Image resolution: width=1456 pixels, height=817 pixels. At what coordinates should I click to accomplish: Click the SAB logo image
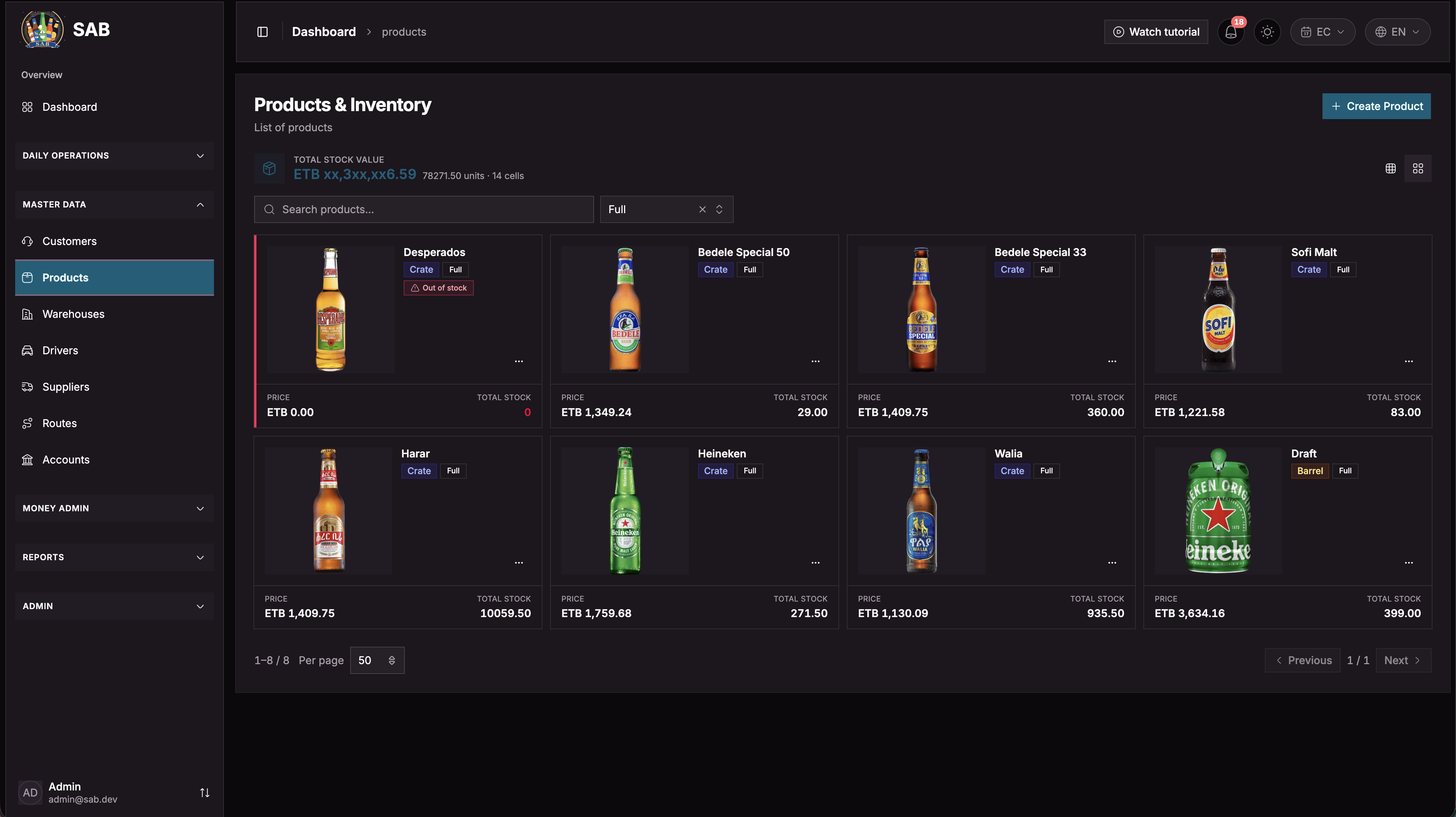[x=42, y=29]
